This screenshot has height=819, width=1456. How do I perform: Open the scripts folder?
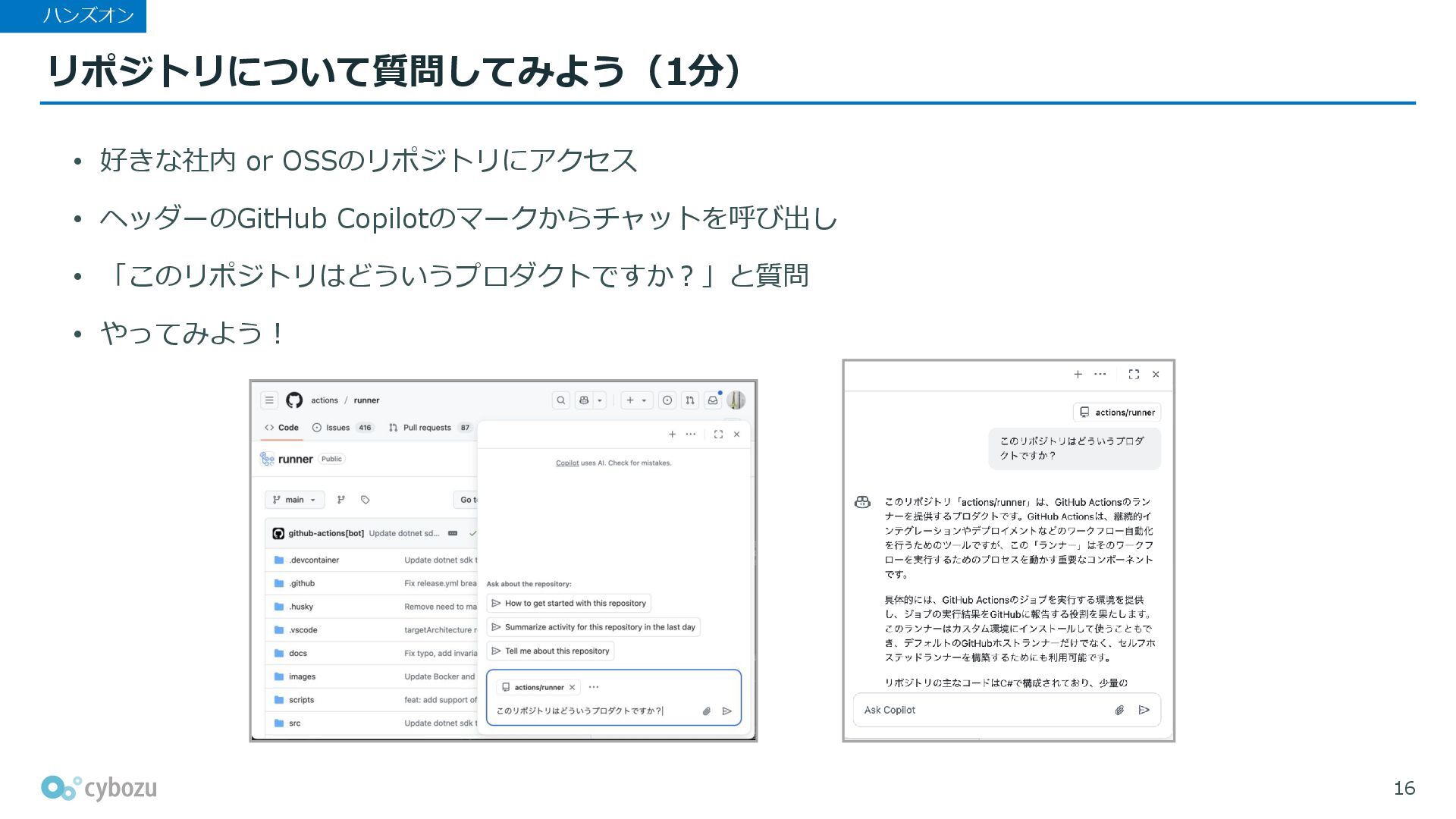click(x=301, y=700)
